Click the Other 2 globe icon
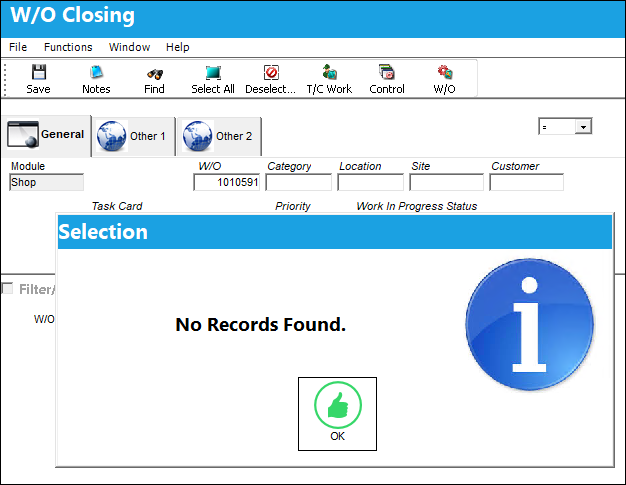Image resolution: width=626 pixels, height=485 pixels. click(198, 136)
